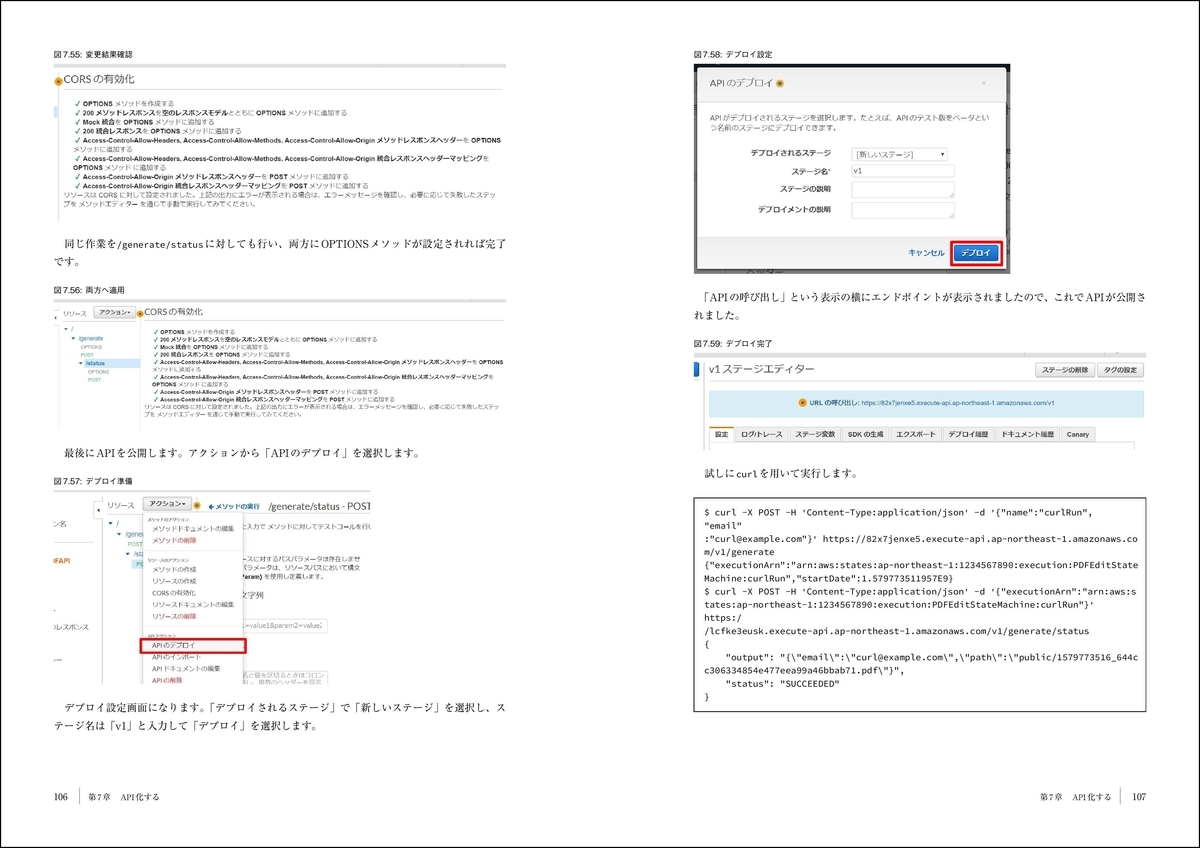Switch to エクスポート tab

(x=916, y=434)
